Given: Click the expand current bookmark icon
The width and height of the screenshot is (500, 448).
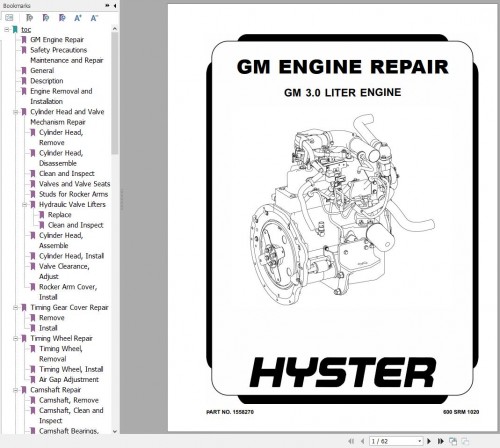Looking at the screenshot, I should tap(29, 18).
